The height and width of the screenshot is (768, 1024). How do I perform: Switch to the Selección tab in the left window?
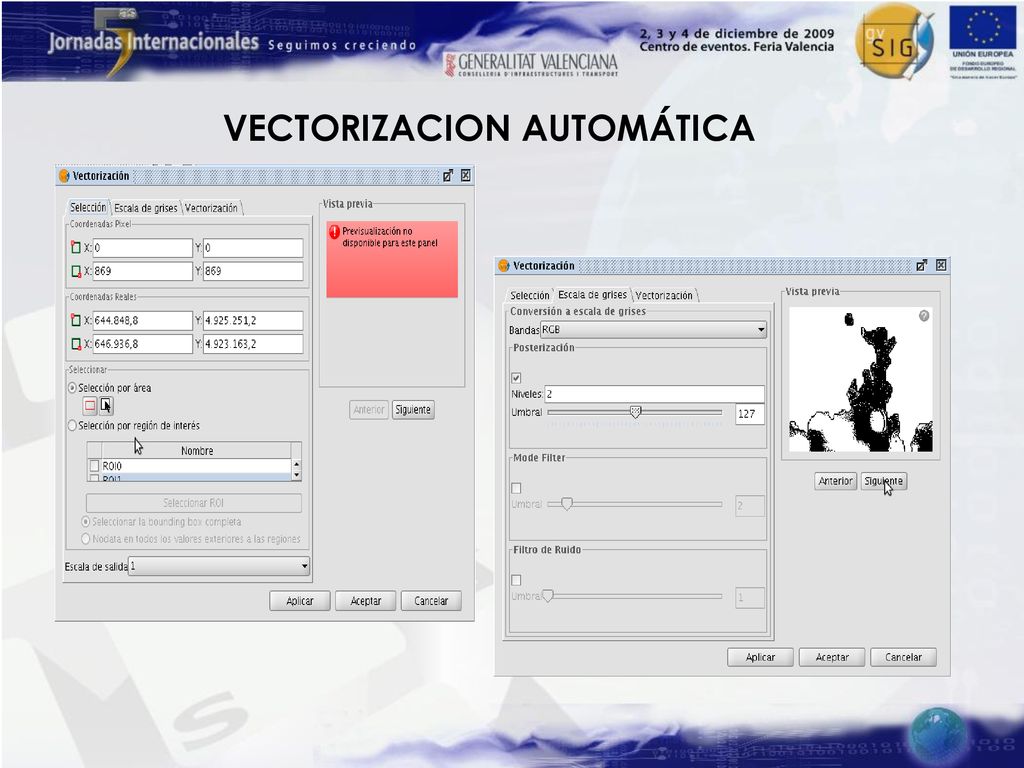coord(88,207)
